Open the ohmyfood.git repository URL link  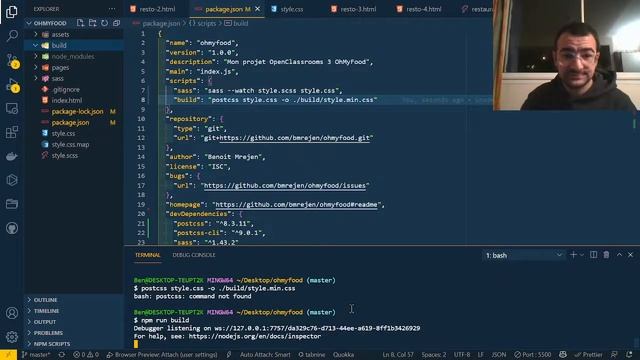coord(294,138)
